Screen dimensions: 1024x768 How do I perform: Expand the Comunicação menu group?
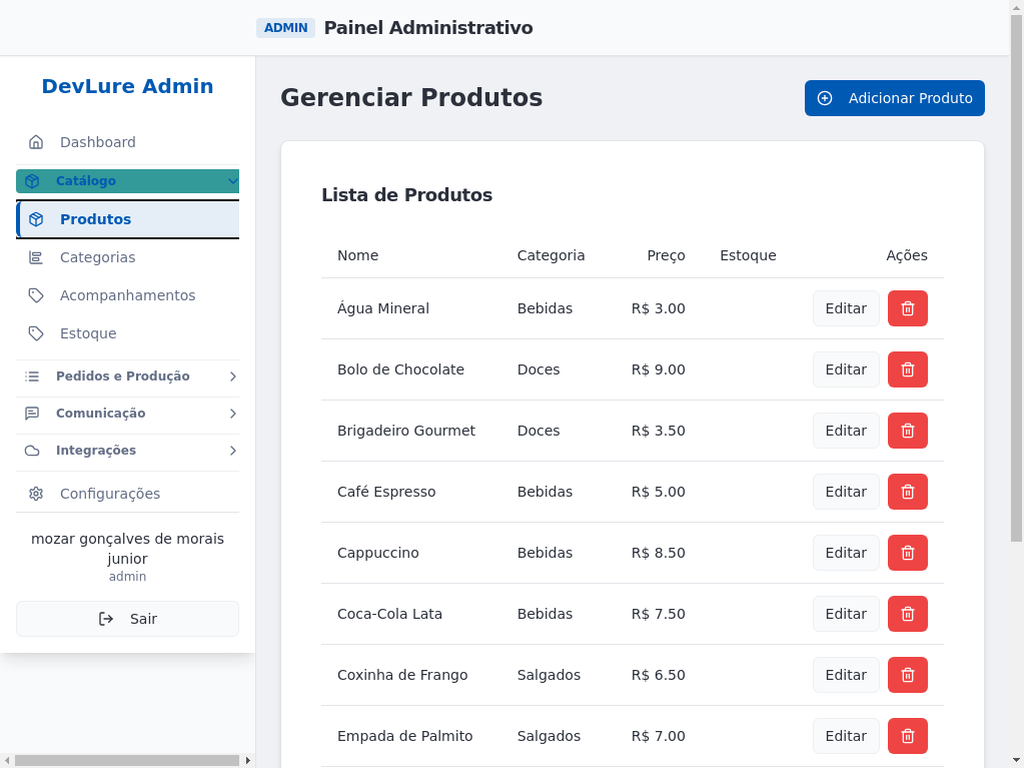point(232,414)
